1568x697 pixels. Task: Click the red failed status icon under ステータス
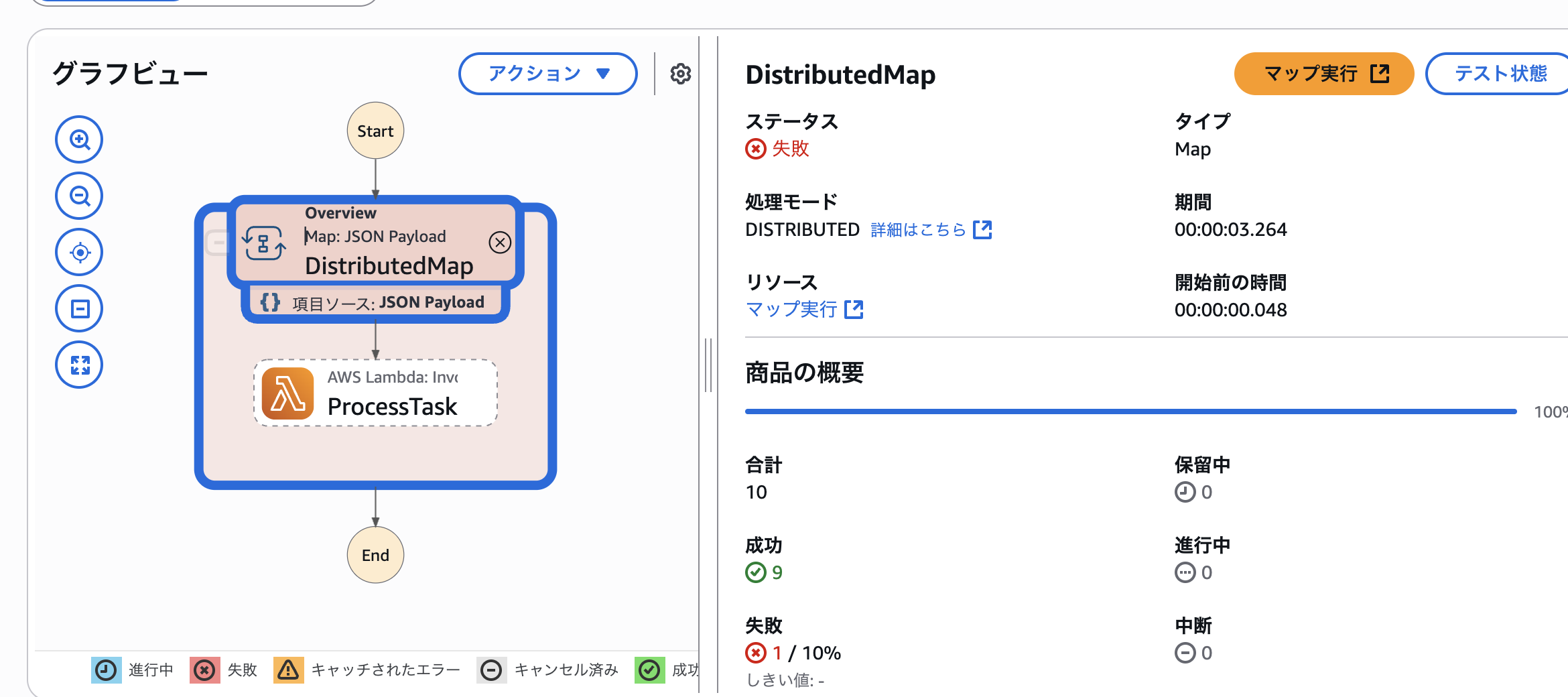click(756, 149)
